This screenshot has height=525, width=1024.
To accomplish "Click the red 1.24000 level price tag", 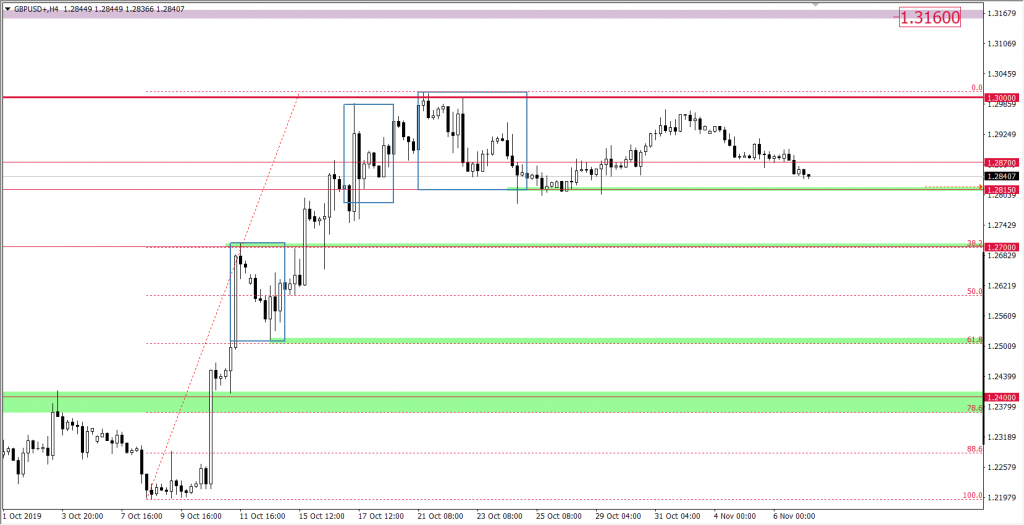I will [1000, 397].
